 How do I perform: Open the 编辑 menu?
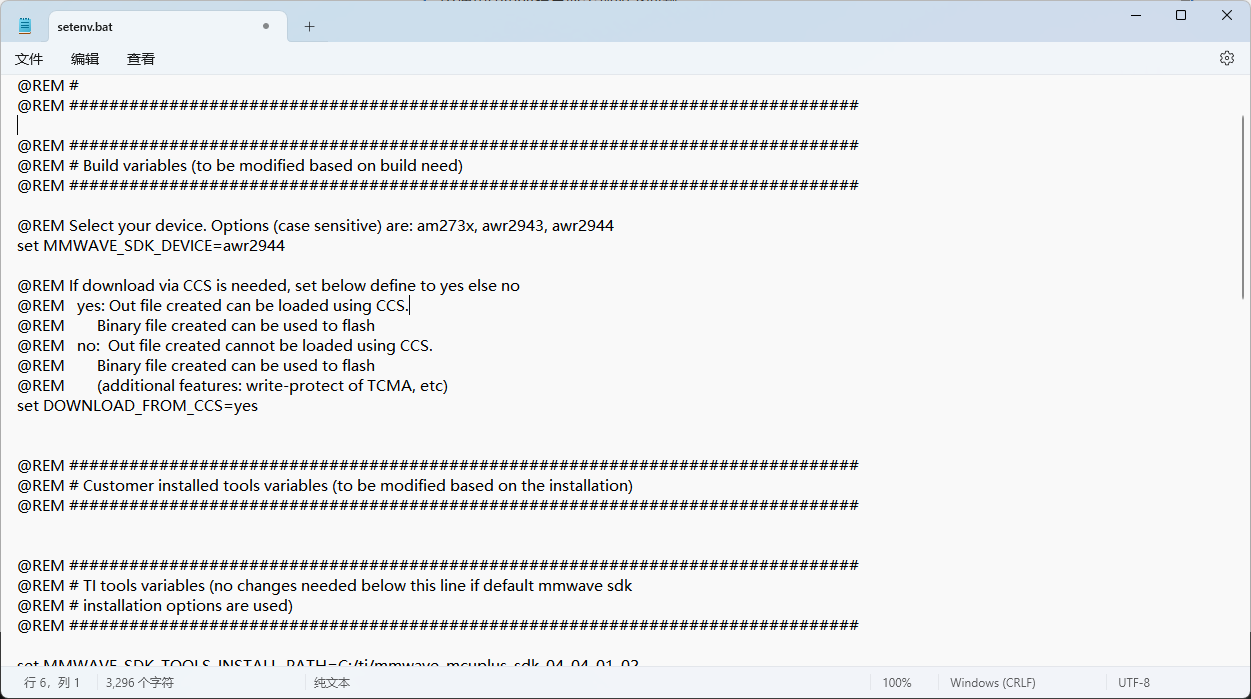(x=85, y=59)
